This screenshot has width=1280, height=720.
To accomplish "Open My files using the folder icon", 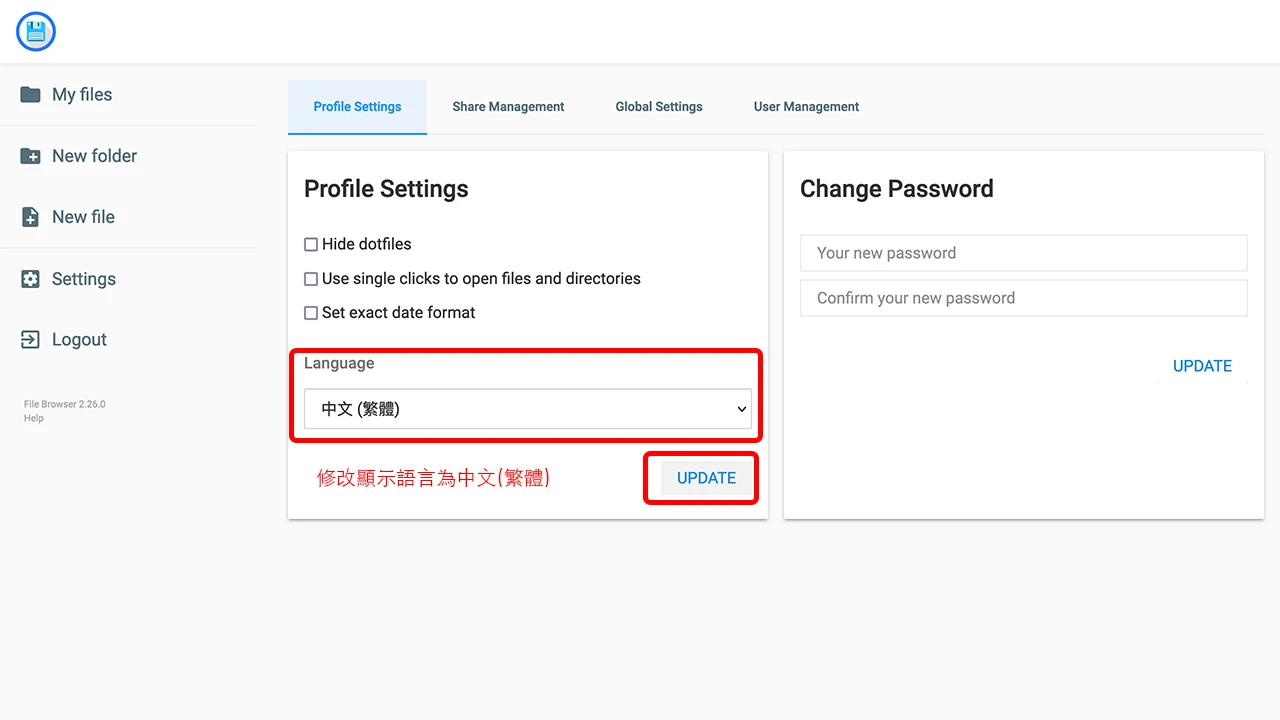I will click(x=30, y=94).
